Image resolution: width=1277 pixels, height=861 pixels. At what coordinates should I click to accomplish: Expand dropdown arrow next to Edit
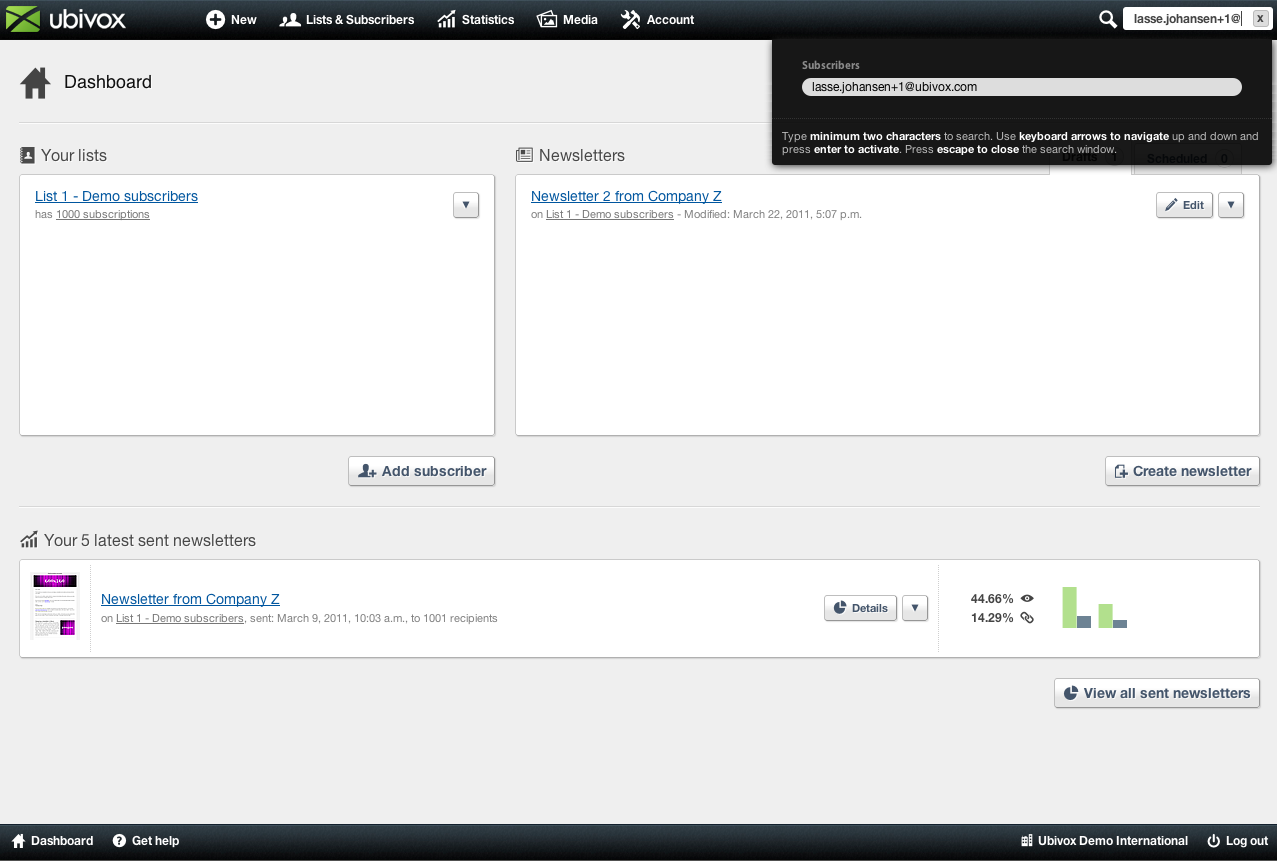click(x=1231, y=205)
